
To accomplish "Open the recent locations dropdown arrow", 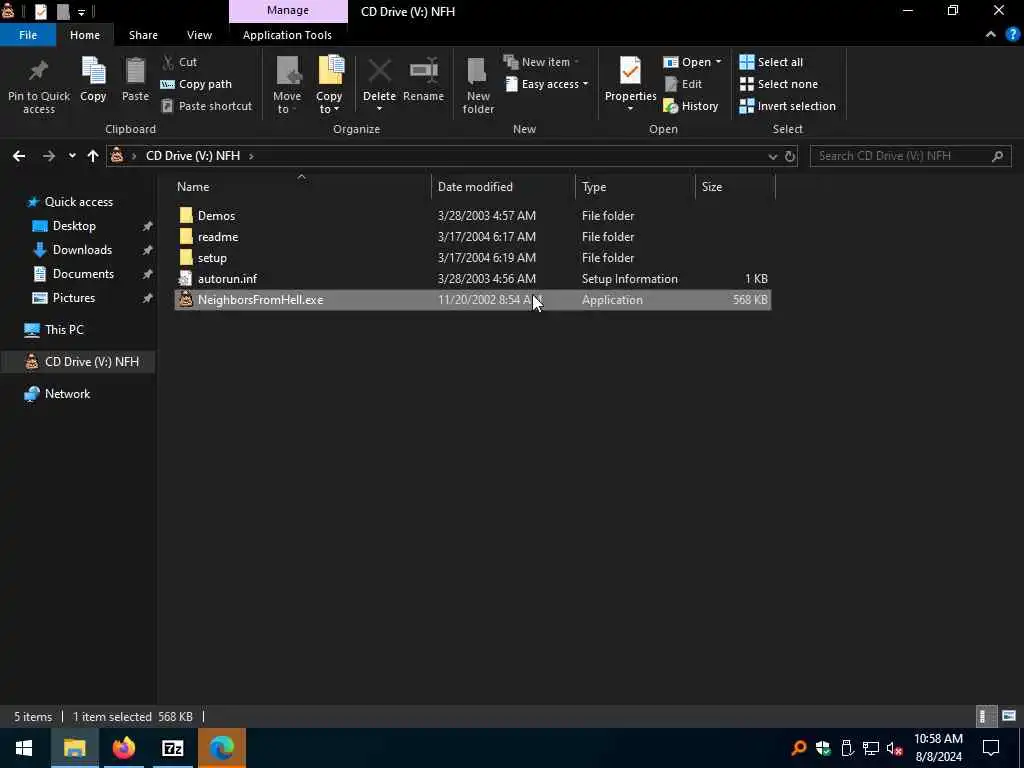I will coord(72,156).
